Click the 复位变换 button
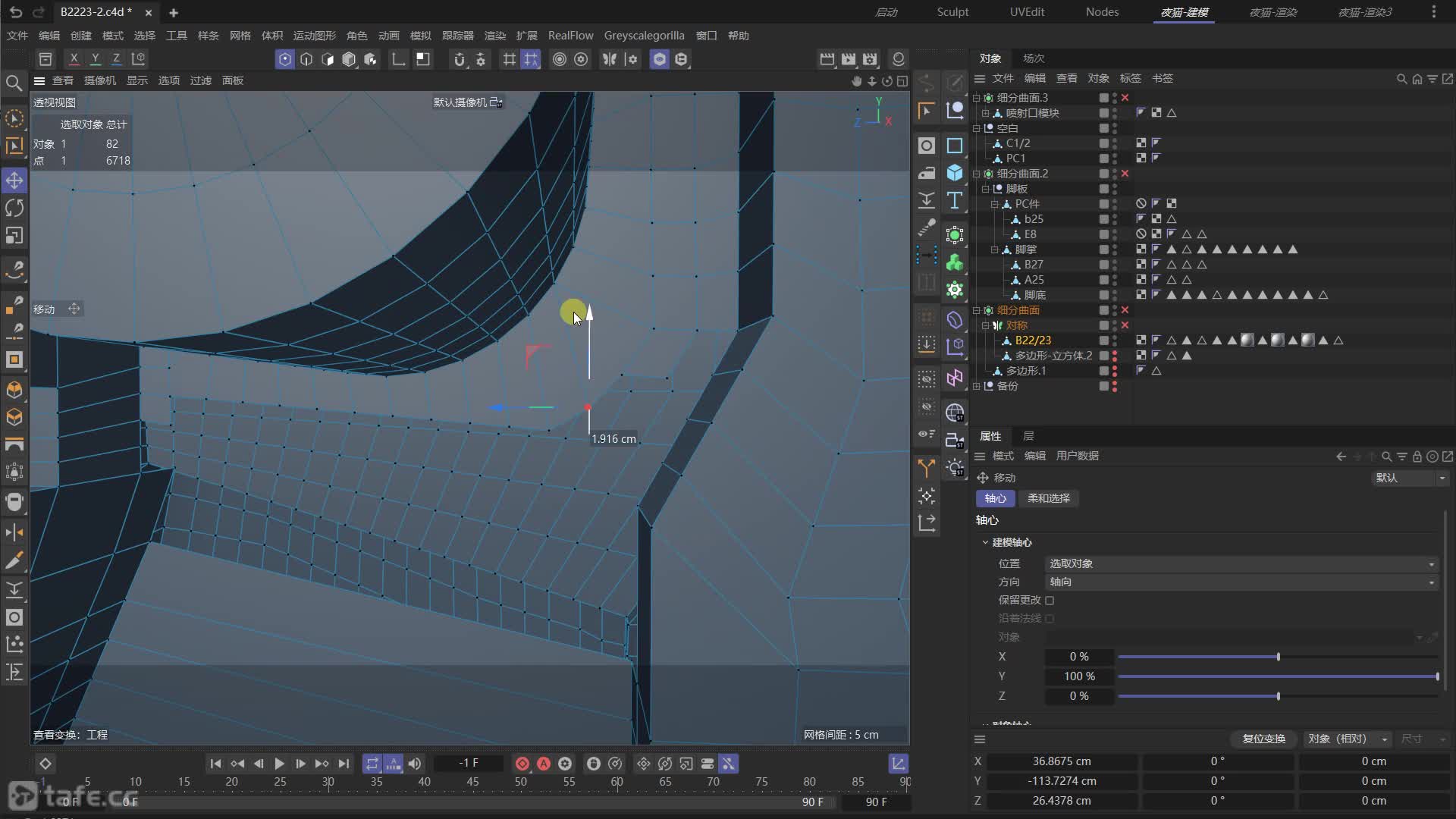The height and width of the screenshot is (819, 1456). [x=1263, y=739]
